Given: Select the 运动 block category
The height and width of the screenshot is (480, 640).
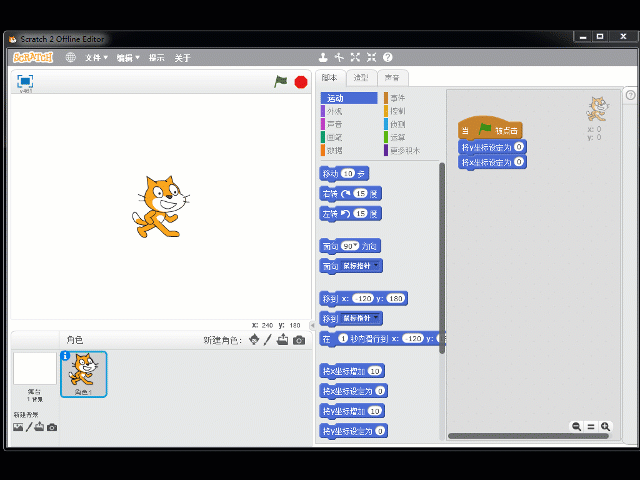Looking at the screenshot, I should click(349, 98).
